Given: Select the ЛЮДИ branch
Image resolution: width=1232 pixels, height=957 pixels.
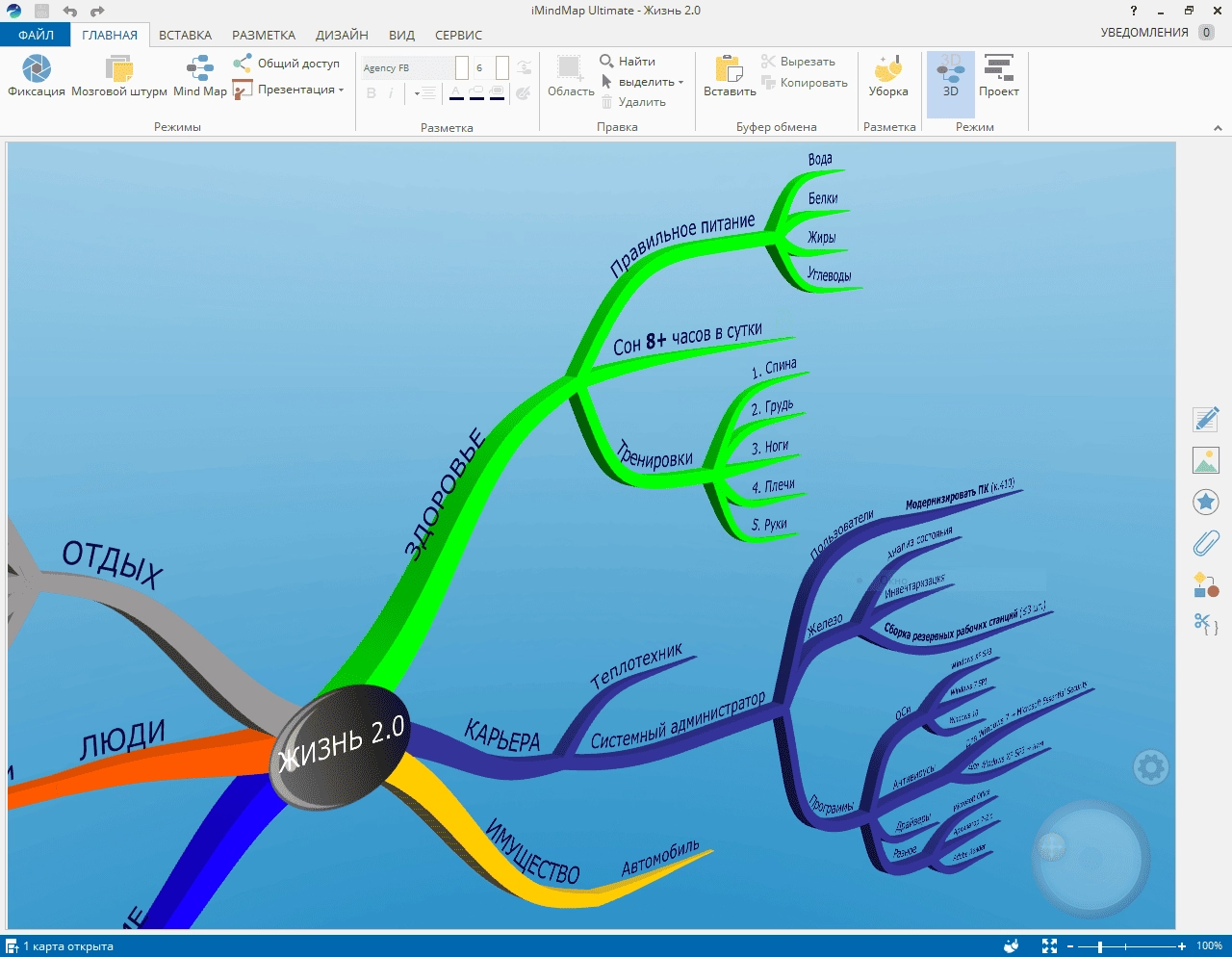Looking at the screenshot, I should coord(122,739).
